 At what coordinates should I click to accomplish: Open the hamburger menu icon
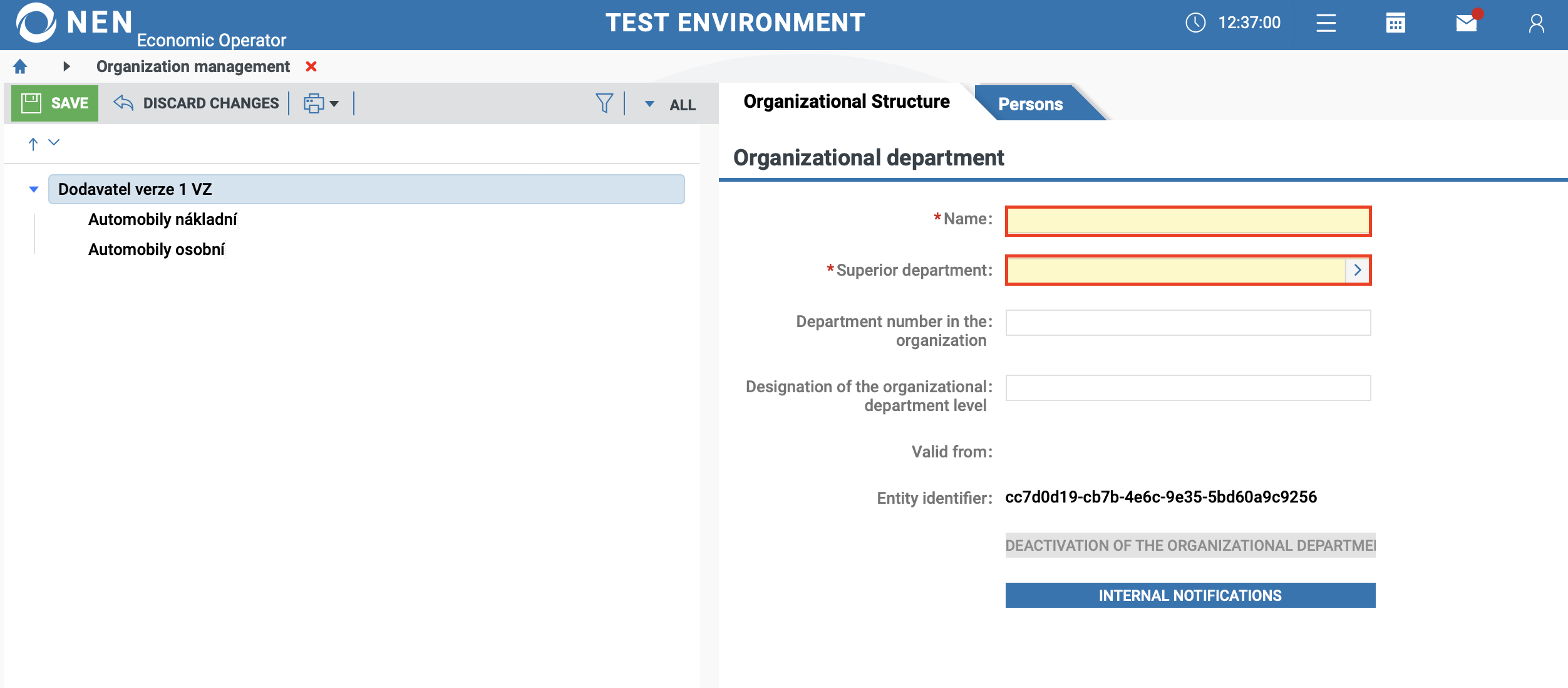[1326, 23]
